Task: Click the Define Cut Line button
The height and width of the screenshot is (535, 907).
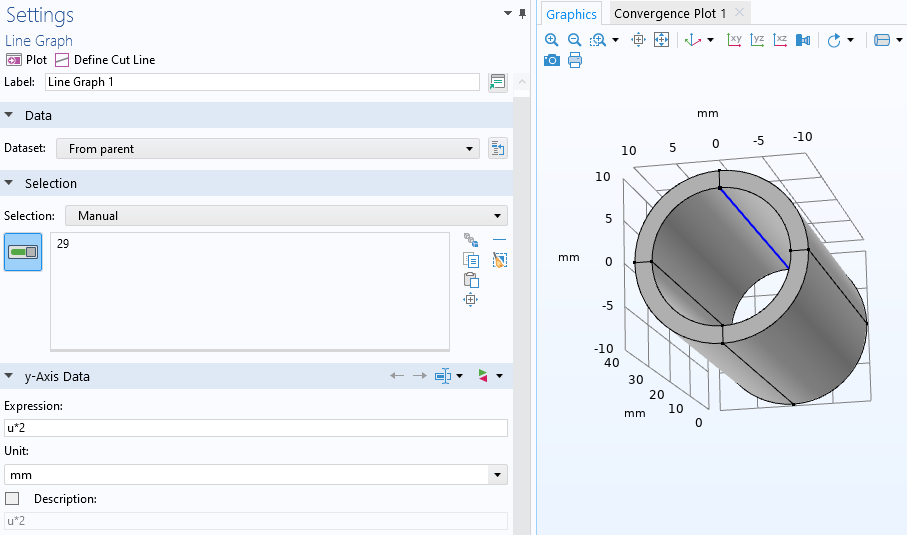Action: pyautogui.click(x=105, y=60)
